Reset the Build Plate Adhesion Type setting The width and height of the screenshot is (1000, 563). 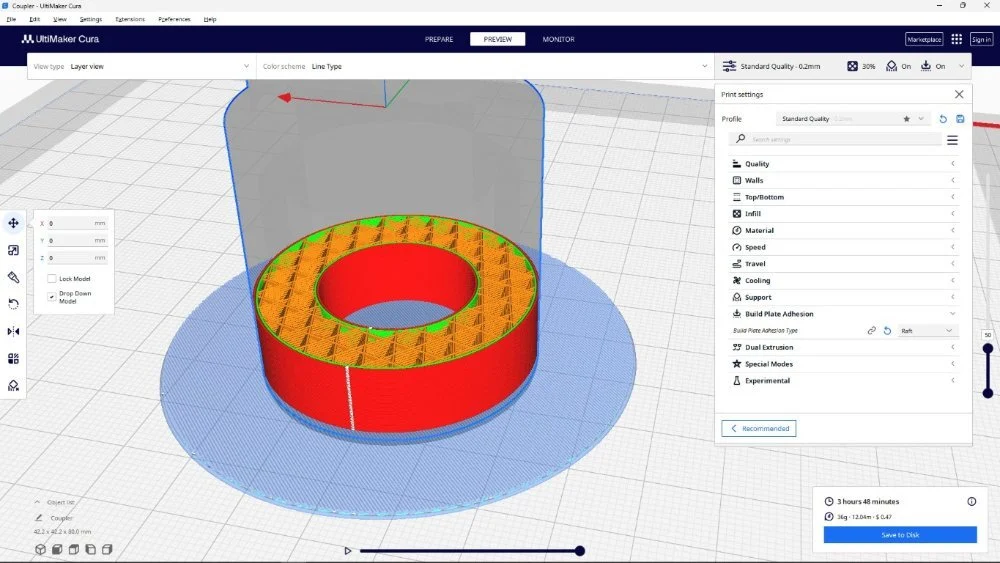(x=887, y=330)
